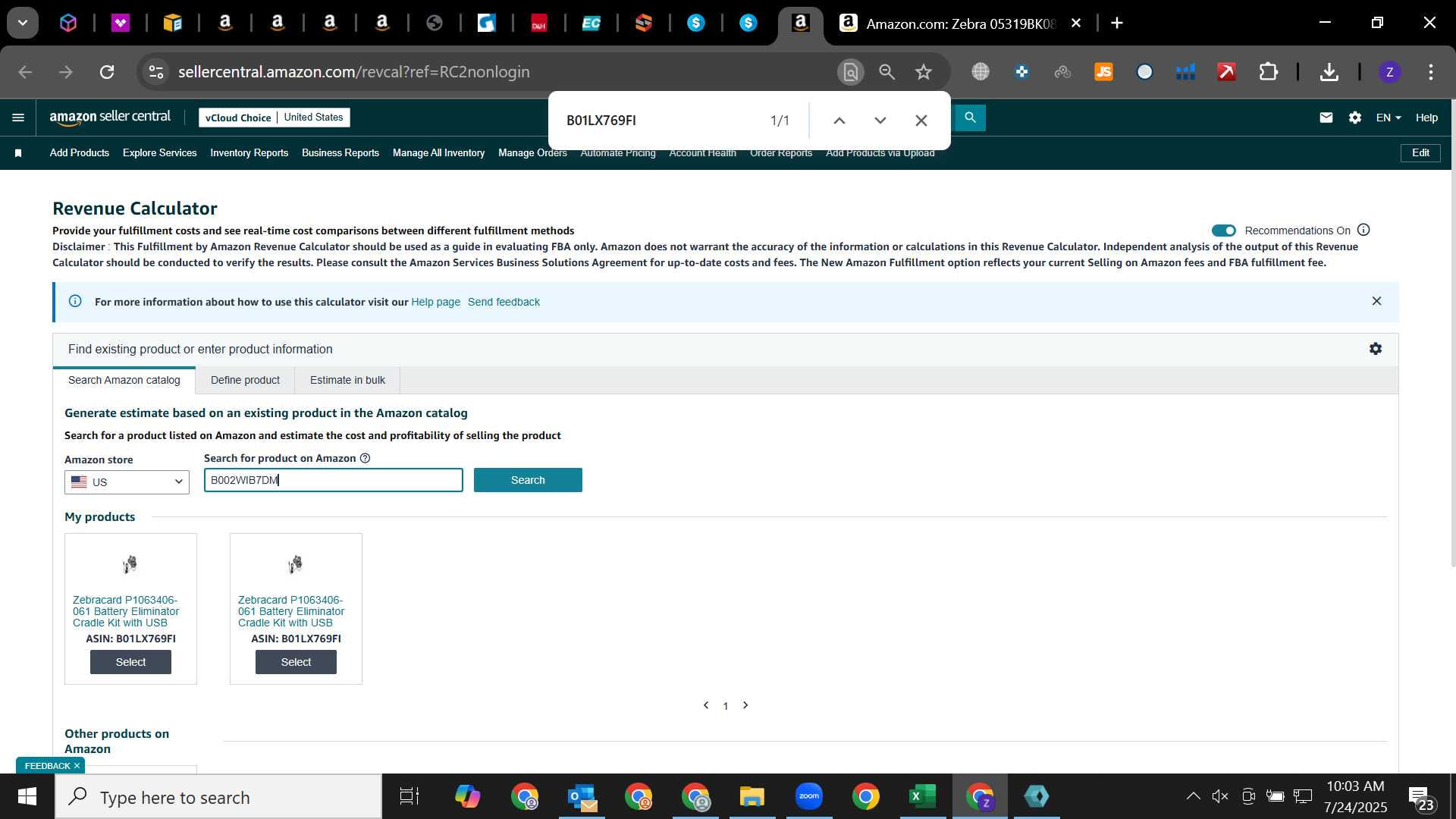1456x819 pixels.
Task: Open the browser Extensions puzzle icon
Action: point(1268,72)
